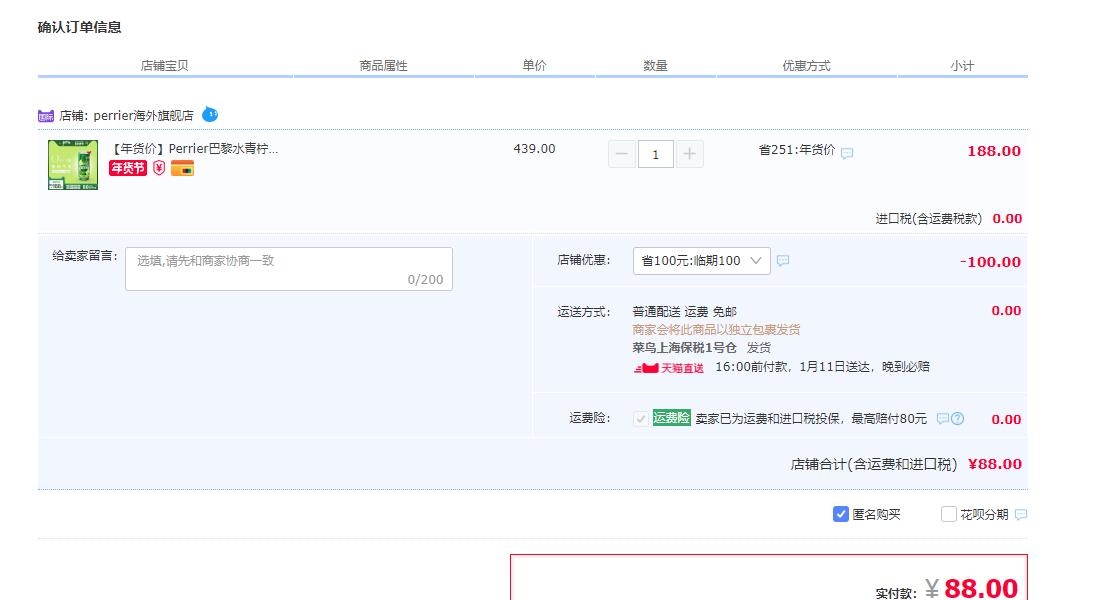Image resolution: width=1093 pixels, height=600 pixels.
Task: Click the 店铺宝贝 column header
Action: pyautogui.click(x=165, y=66)
